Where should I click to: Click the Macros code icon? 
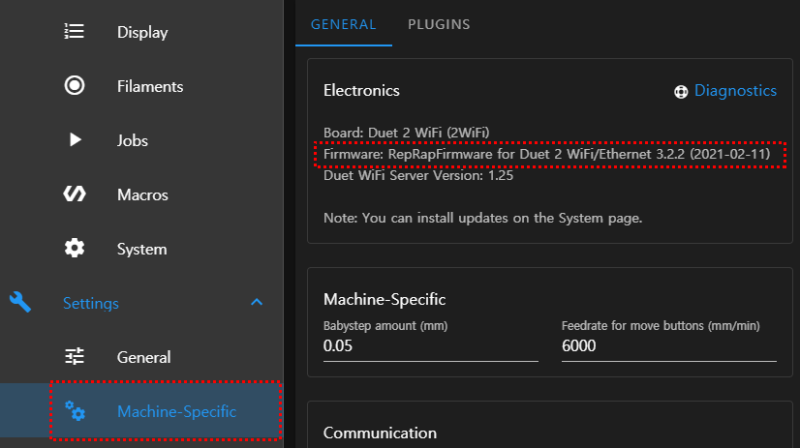coord(74,194)
